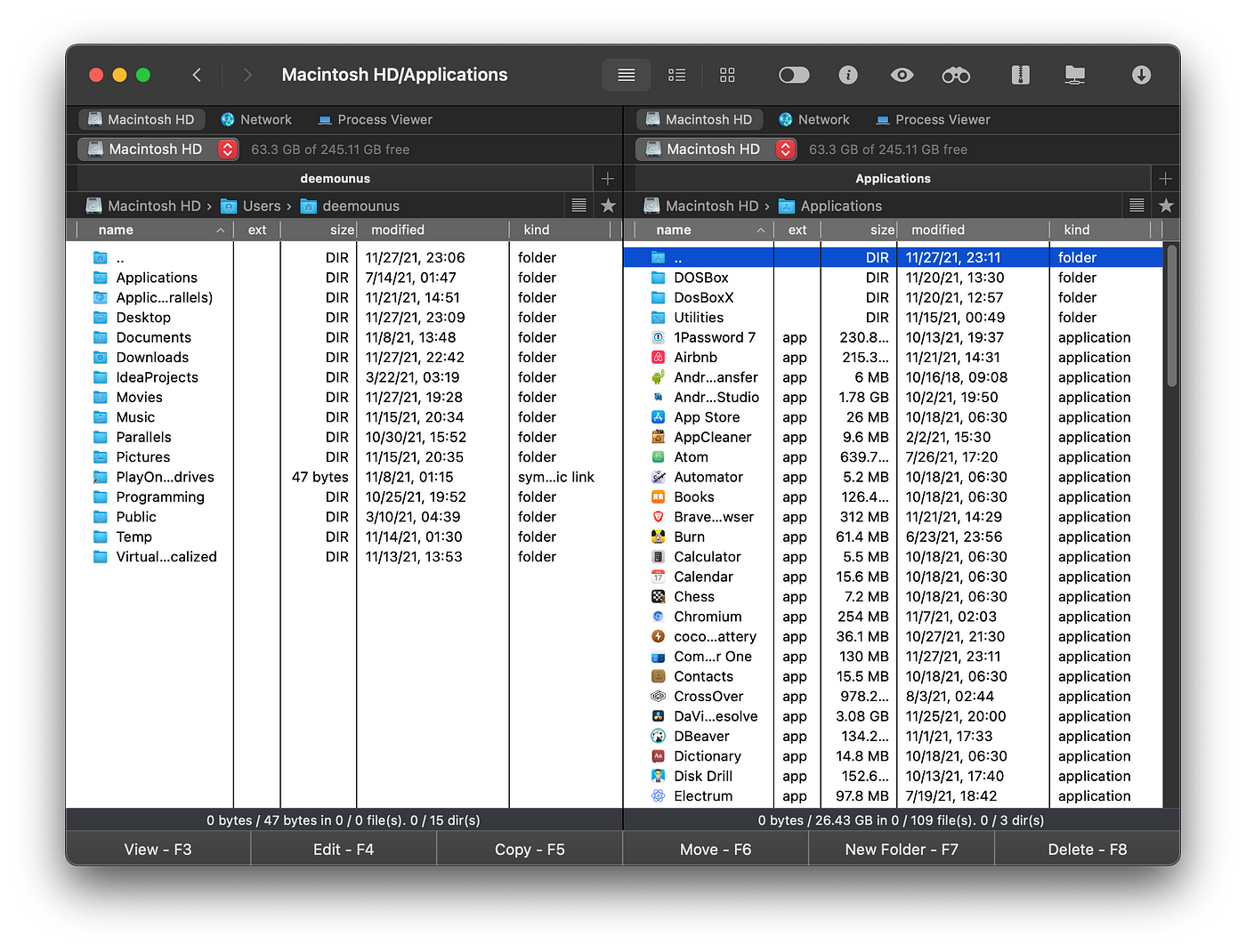
Task: Click Move - F6 button
Action: (716, 850)
